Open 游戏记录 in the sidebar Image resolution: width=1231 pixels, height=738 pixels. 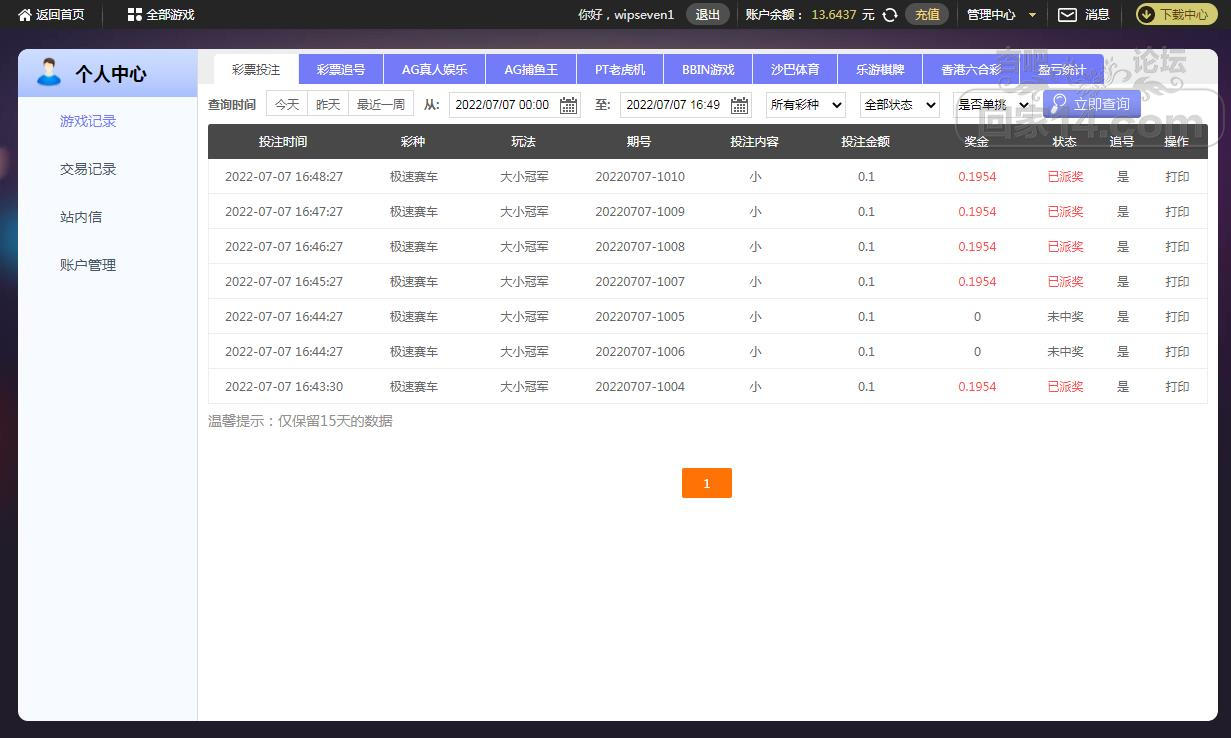coord(88,121)
